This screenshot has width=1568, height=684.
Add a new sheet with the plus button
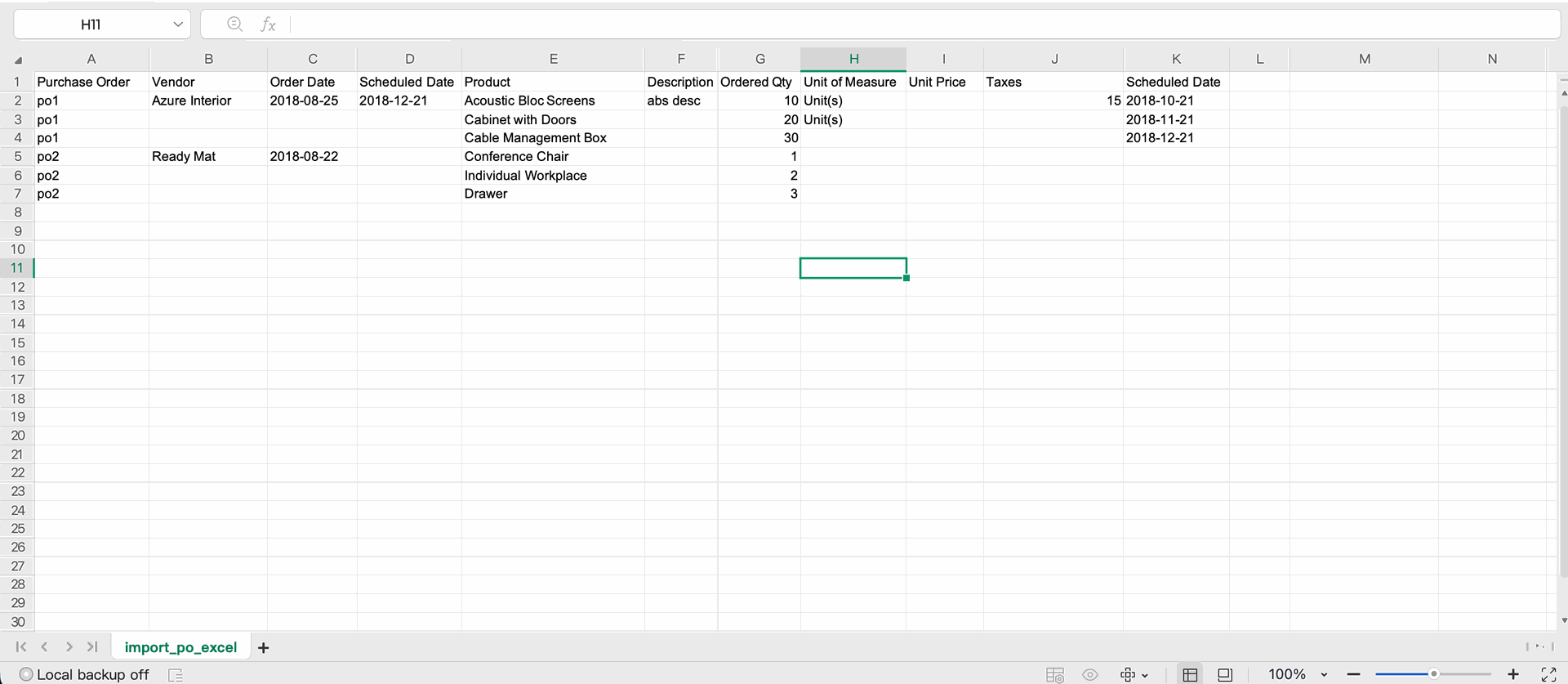(263, 648)
